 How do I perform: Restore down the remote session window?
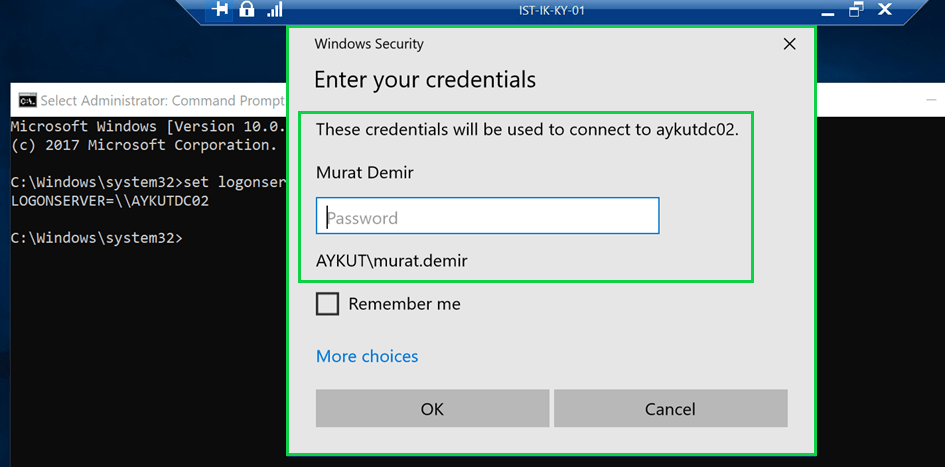(x=855, y=10)
